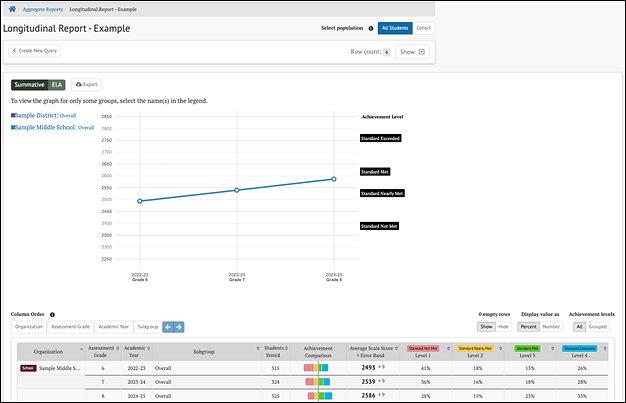Select All Students population
Image resolution: width=626 pixels, height=403 pixels.
(395, 29)
